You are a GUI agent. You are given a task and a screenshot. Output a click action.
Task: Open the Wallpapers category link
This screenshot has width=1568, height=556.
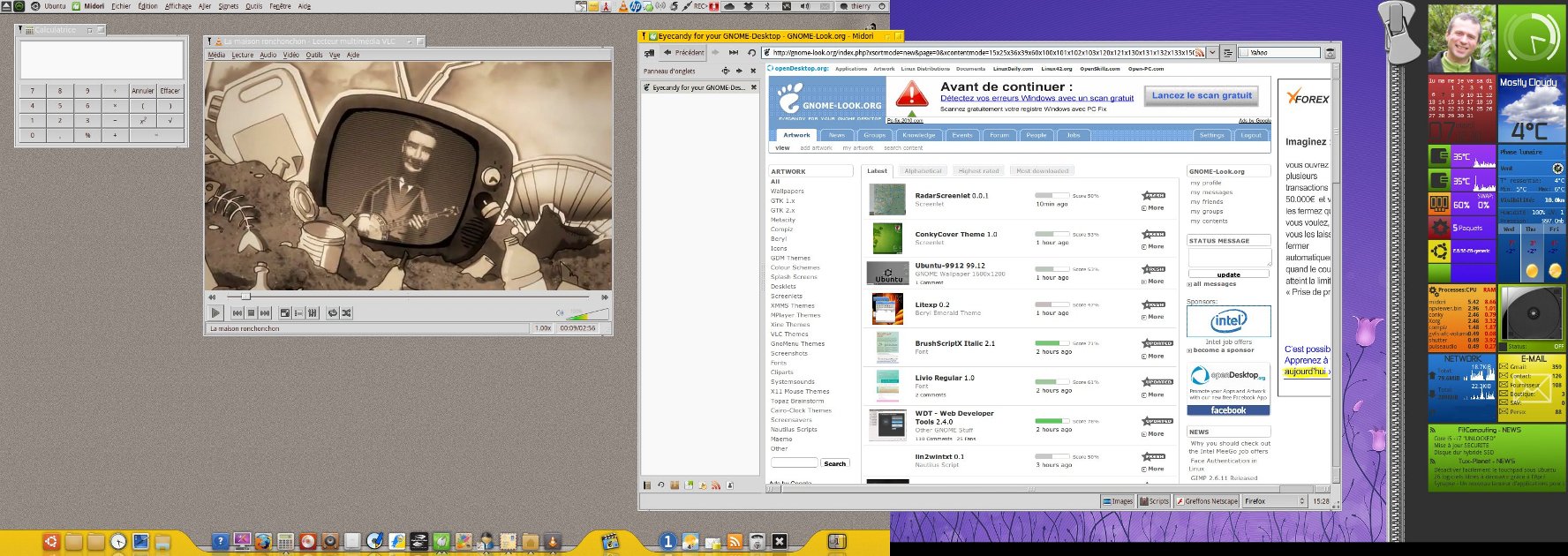click(787, 191)
